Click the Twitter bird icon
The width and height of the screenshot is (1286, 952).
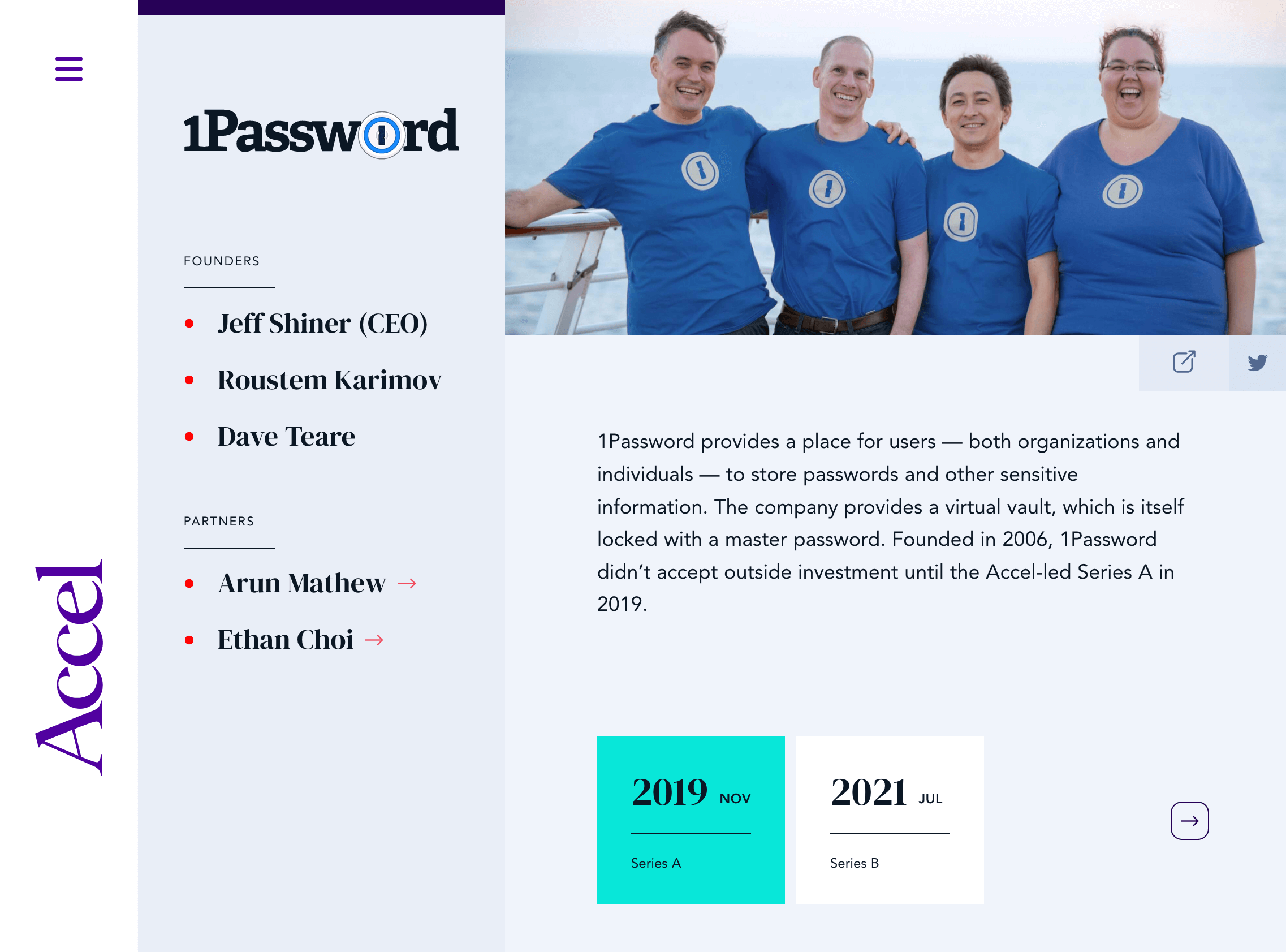[x=1258, y=362]
